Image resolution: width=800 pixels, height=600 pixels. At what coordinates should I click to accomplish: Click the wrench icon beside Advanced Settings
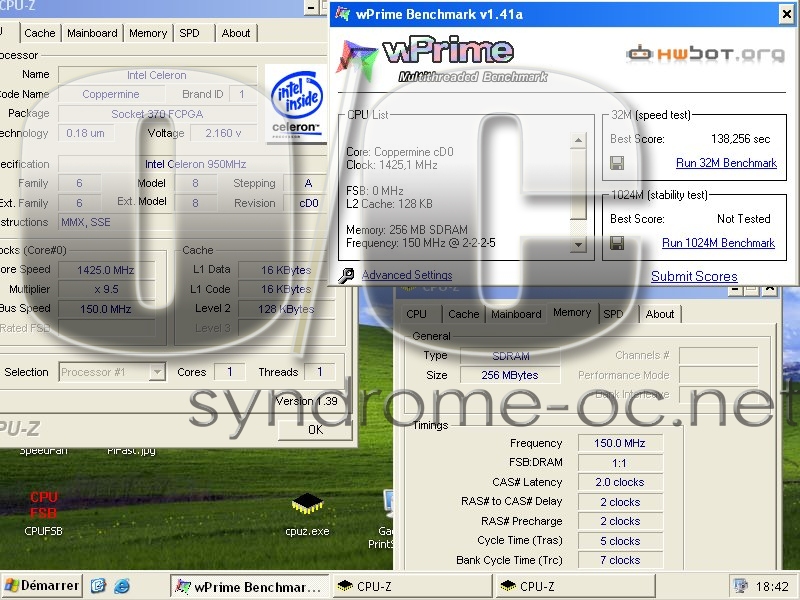point(346,276)
